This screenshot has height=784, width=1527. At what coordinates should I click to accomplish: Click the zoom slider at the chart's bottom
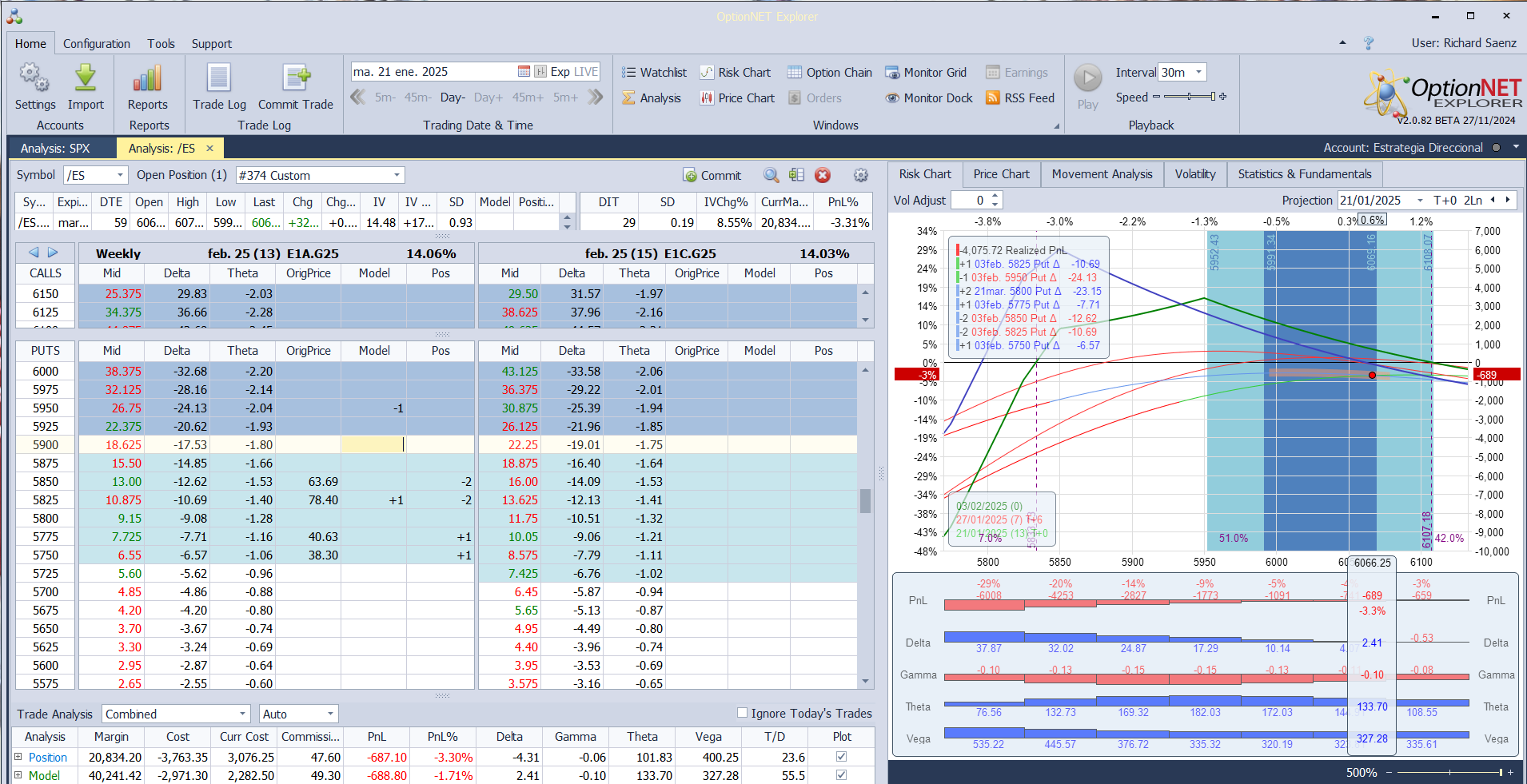click(1449, 773)
